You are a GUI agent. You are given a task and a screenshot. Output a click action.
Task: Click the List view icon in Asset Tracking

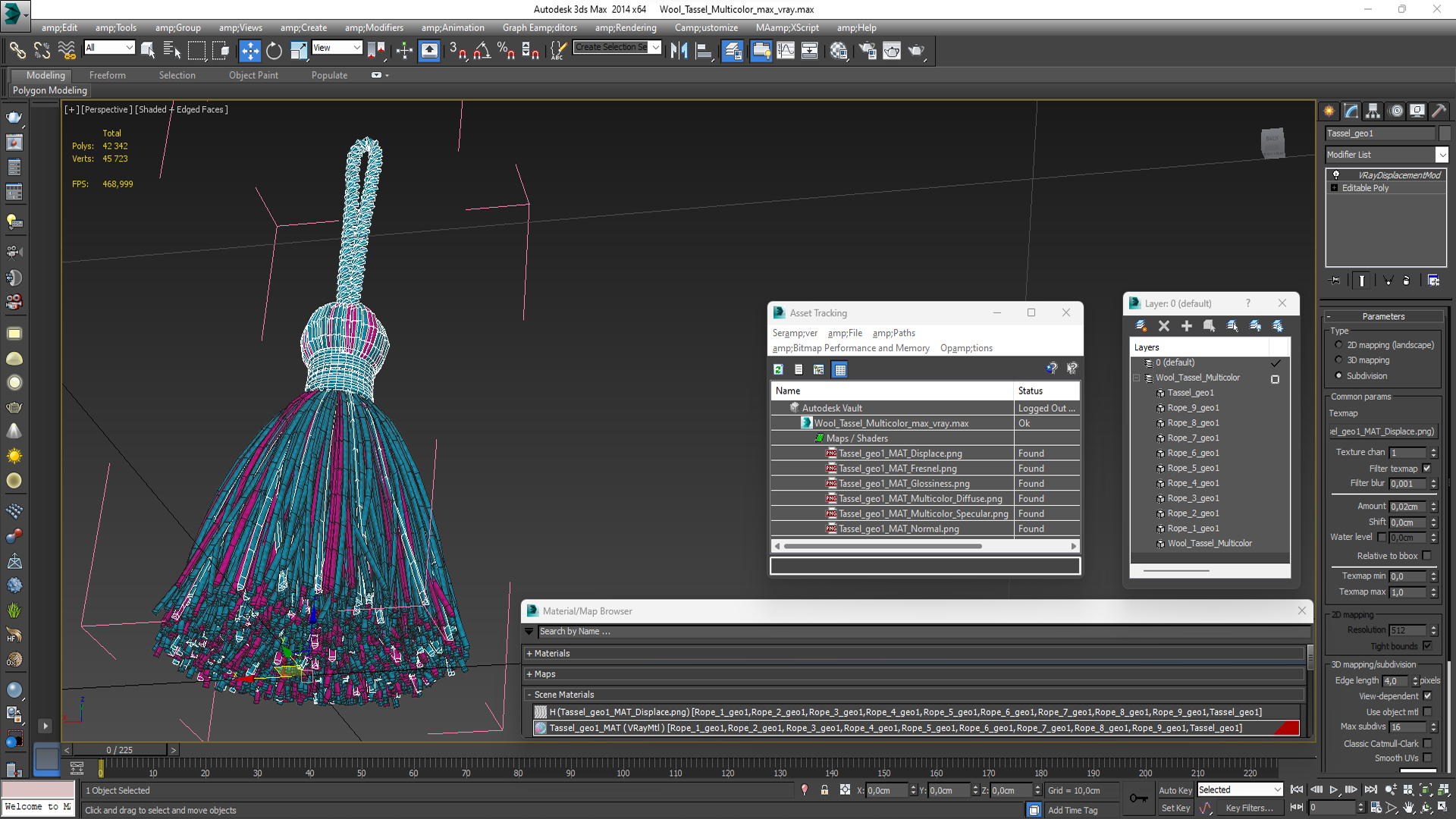pyautogui.click(x=799, y=369)
